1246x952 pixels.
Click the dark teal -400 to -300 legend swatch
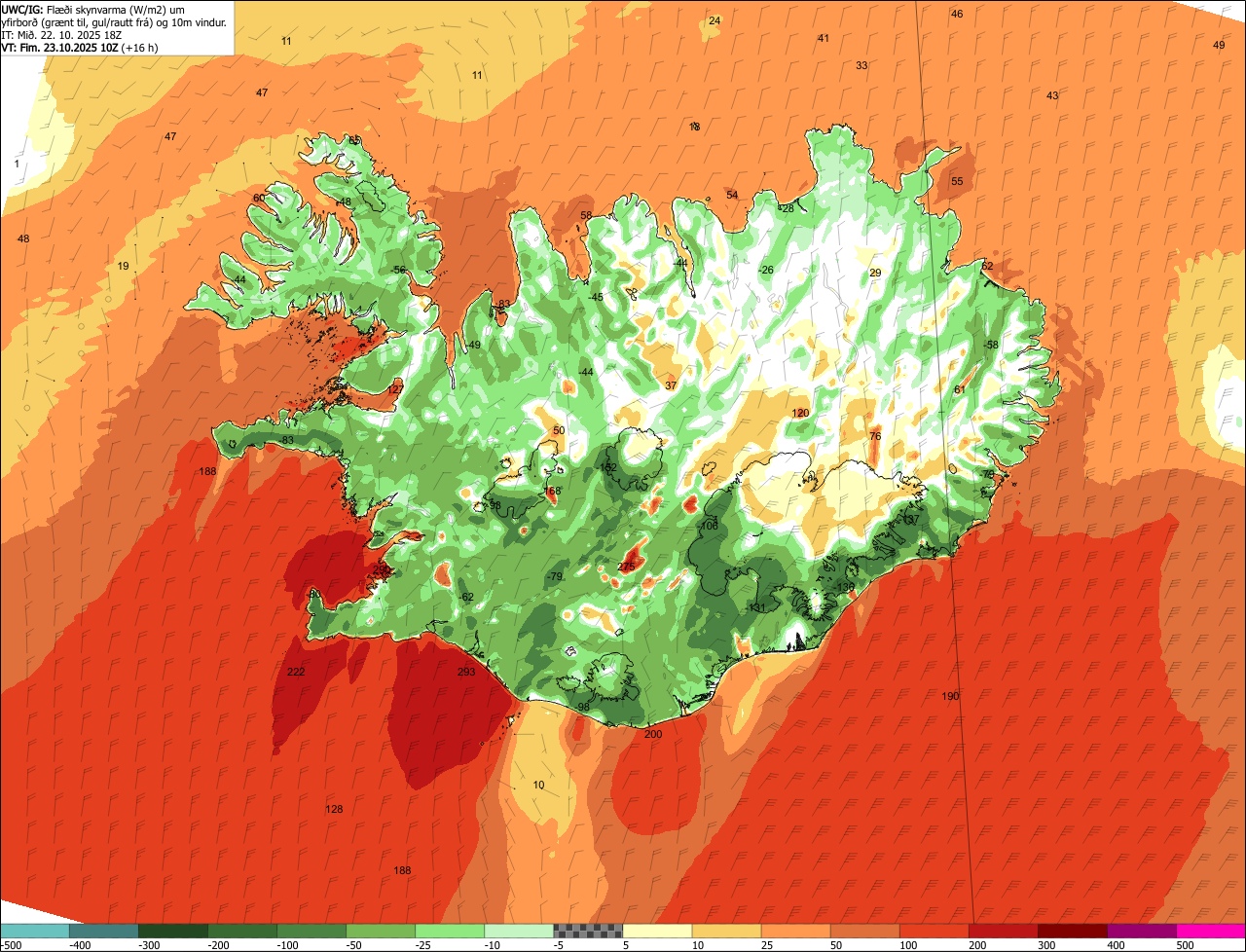pyautogui.click(x=103, y=931)
